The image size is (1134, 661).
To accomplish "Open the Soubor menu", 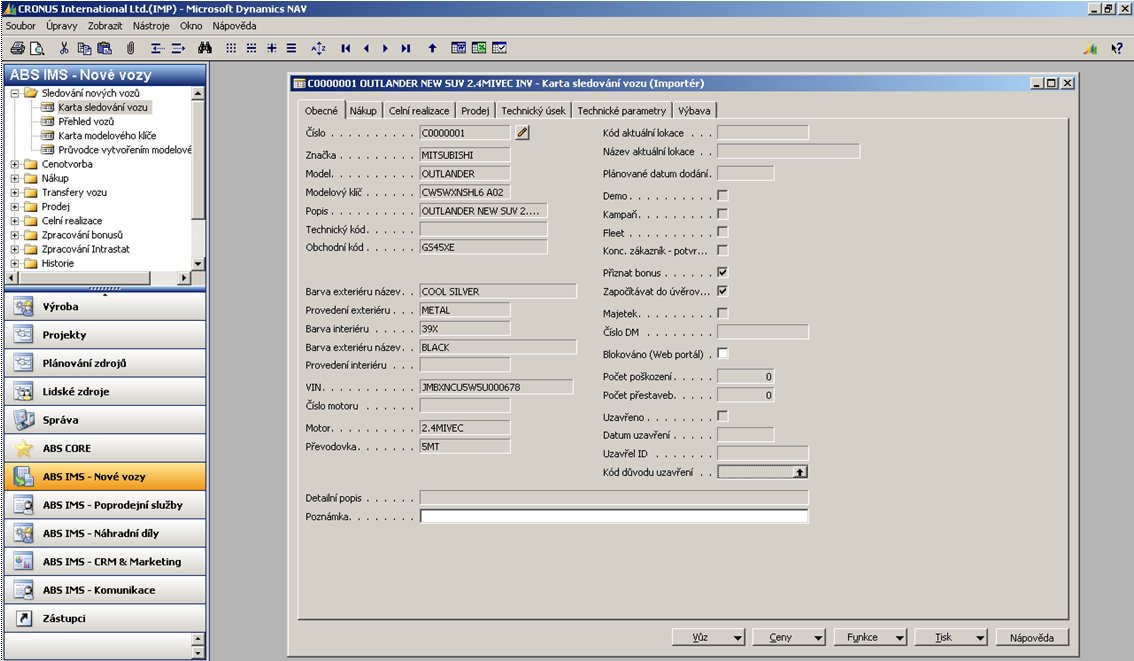I will [x=21, y=26].
